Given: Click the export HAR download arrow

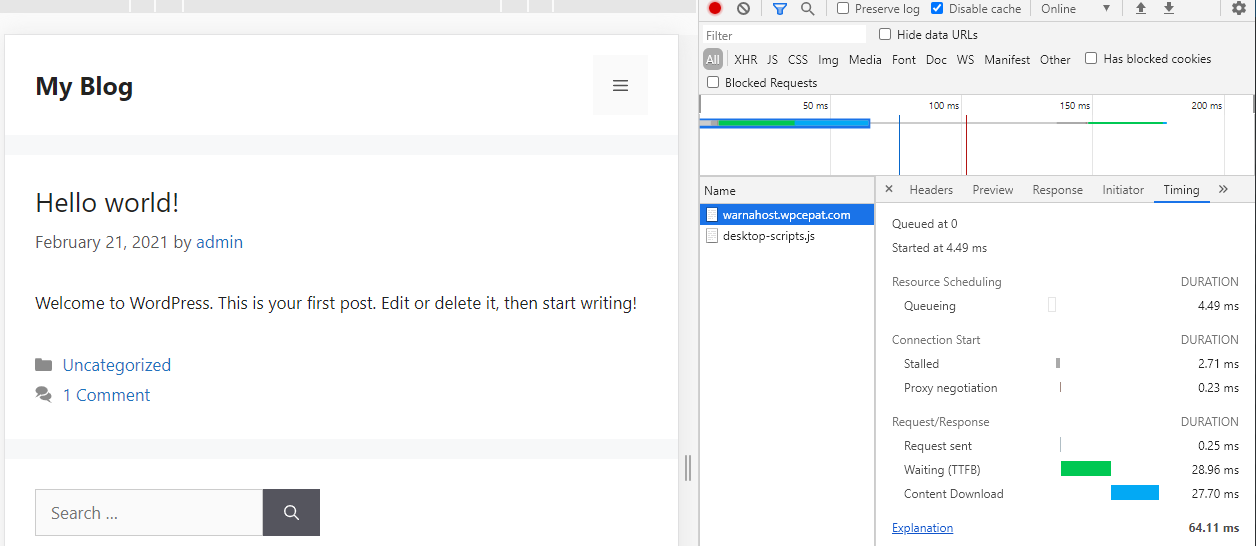Looking at the screenshot, I should 1169,8.
